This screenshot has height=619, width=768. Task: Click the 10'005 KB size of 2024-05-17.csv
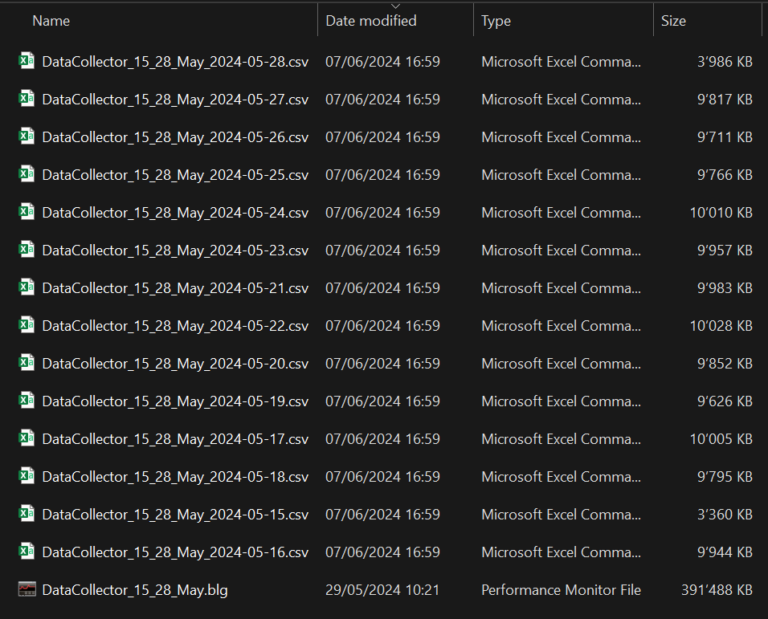(x=720, y=439)
